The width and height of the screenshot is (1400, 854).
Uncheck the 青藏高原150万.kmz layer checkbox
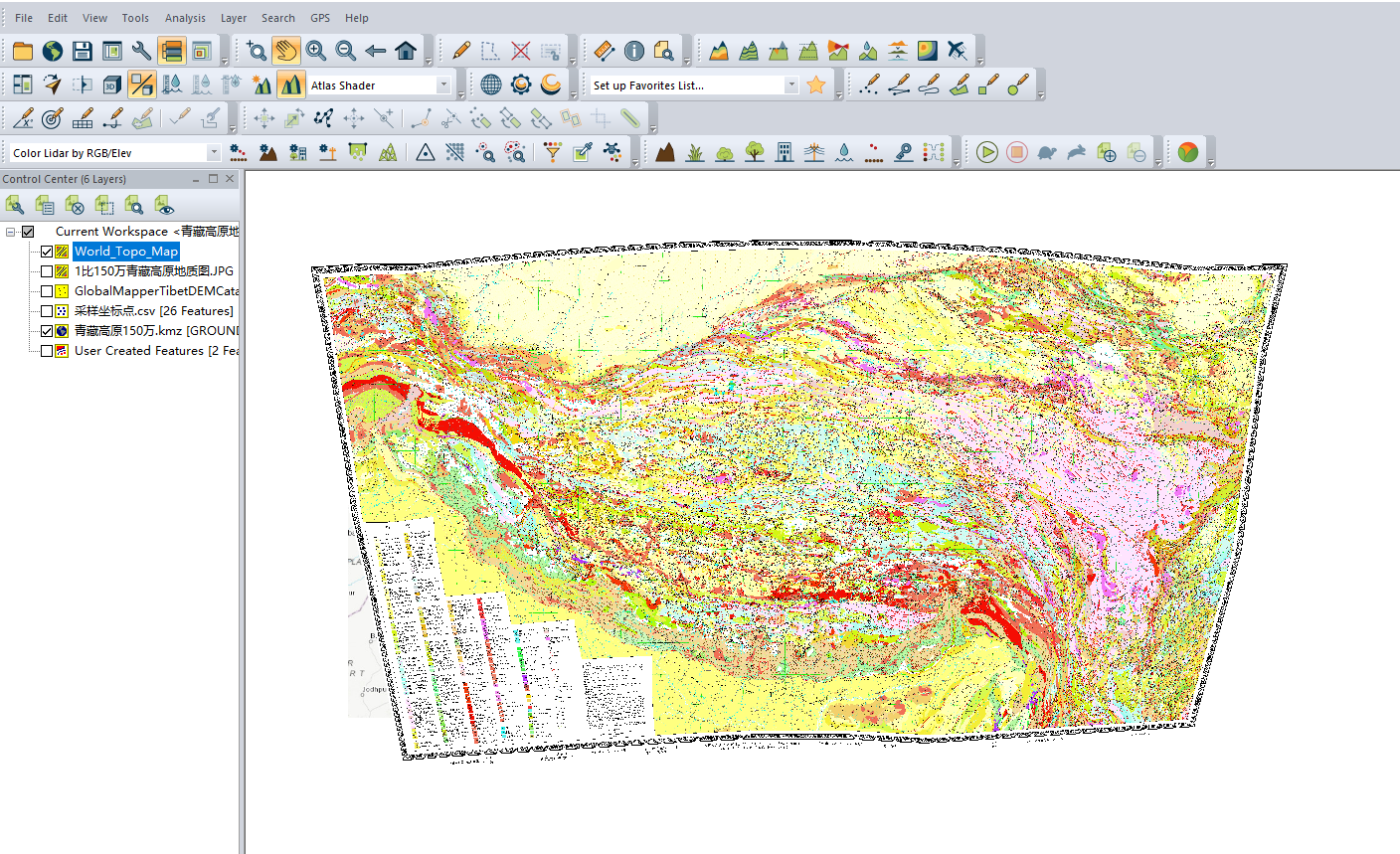click(47, 331)
